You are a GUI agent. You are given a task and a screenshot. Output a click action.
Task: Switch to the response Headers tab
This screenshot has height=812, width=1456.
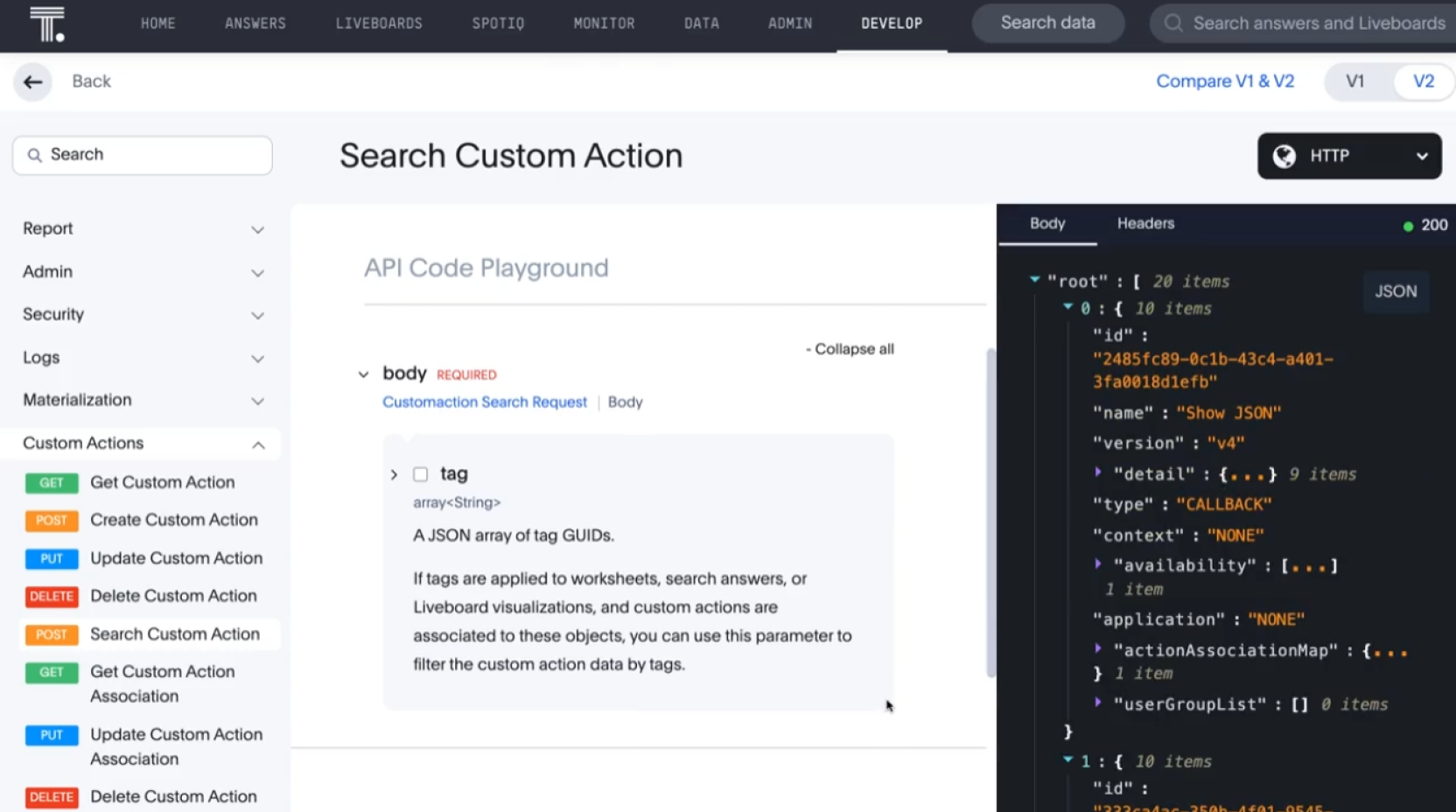coord(1145,224)
